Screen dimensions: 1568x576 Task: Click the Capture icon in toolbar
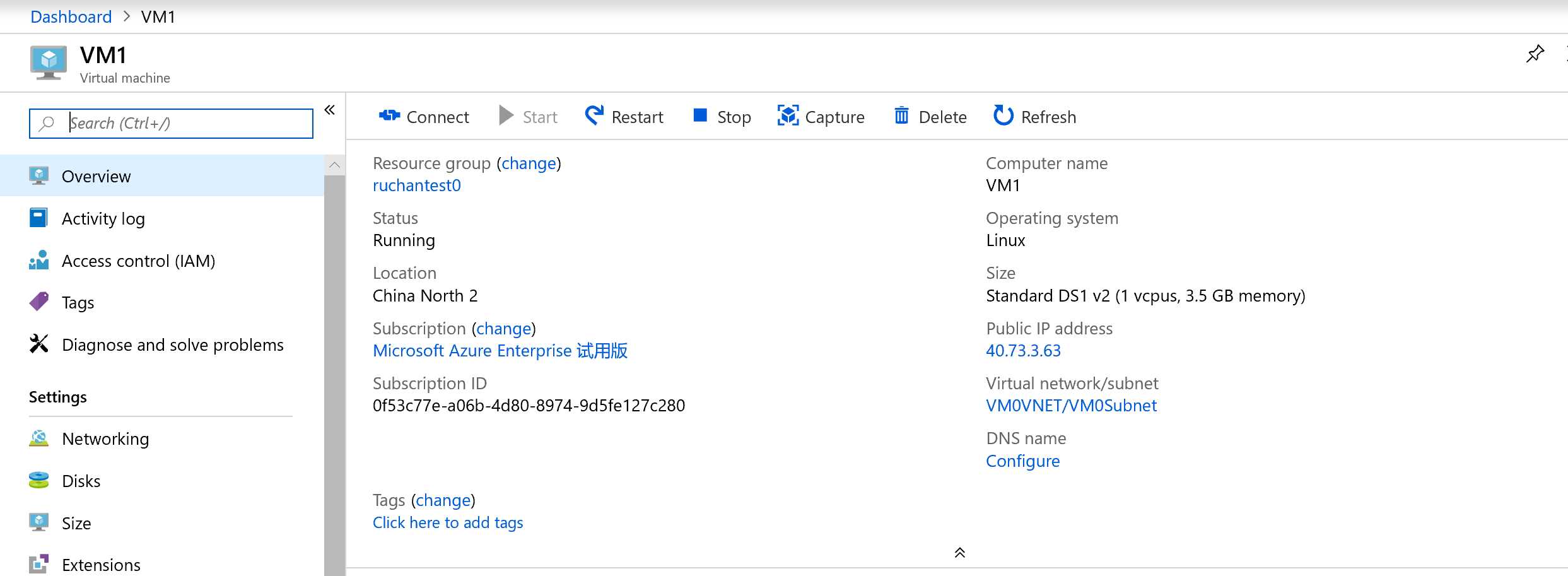pos(788,115)
